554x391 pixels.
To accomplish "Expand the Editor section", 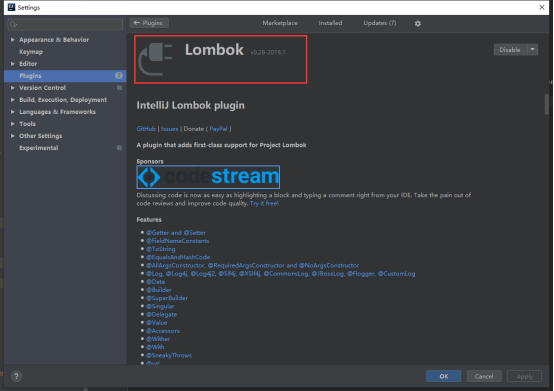I will pos(13,64).
